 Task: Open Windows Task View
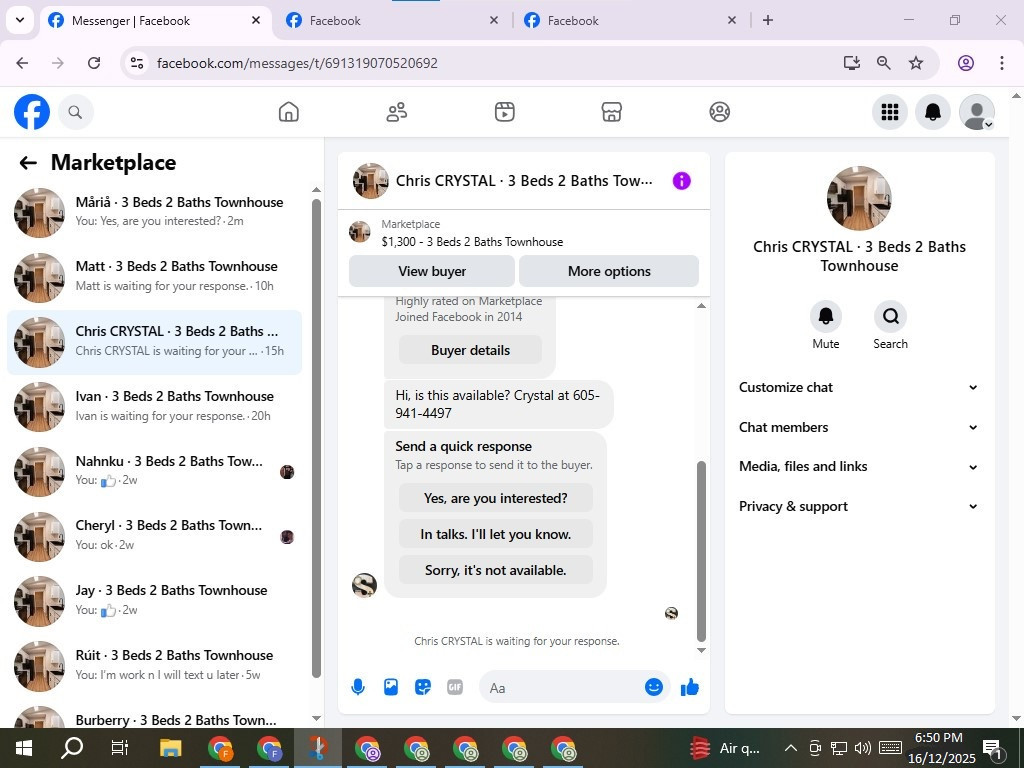click(x=121, y=748)
